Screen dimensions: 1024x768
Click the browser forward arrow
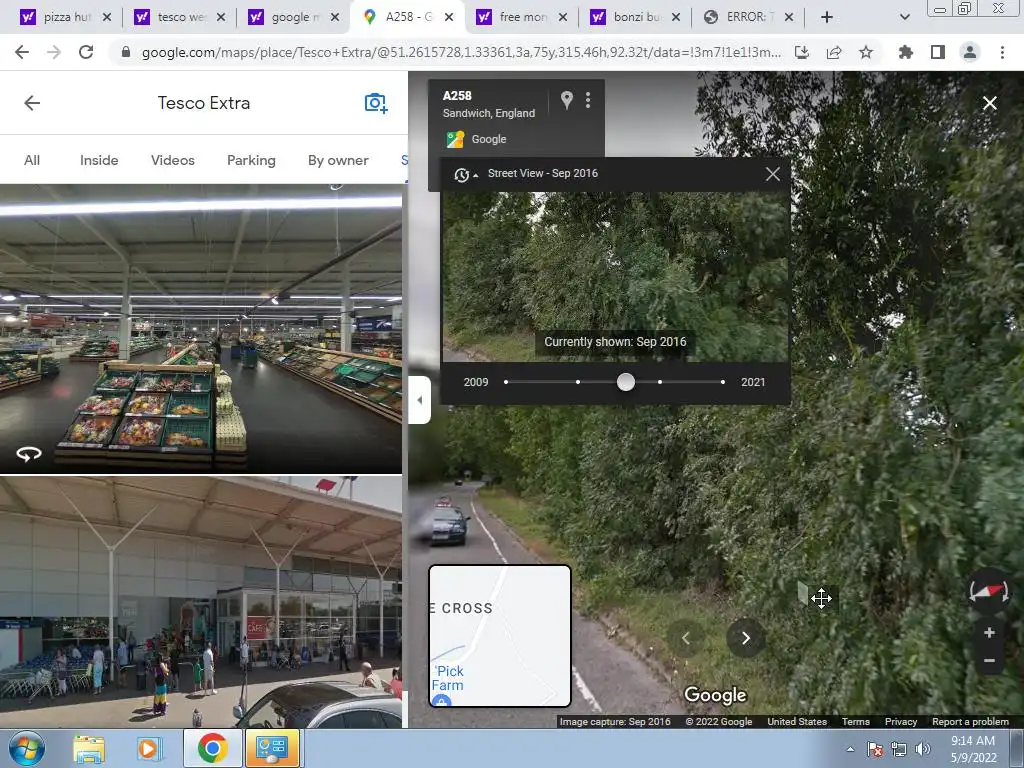point(54,52)
